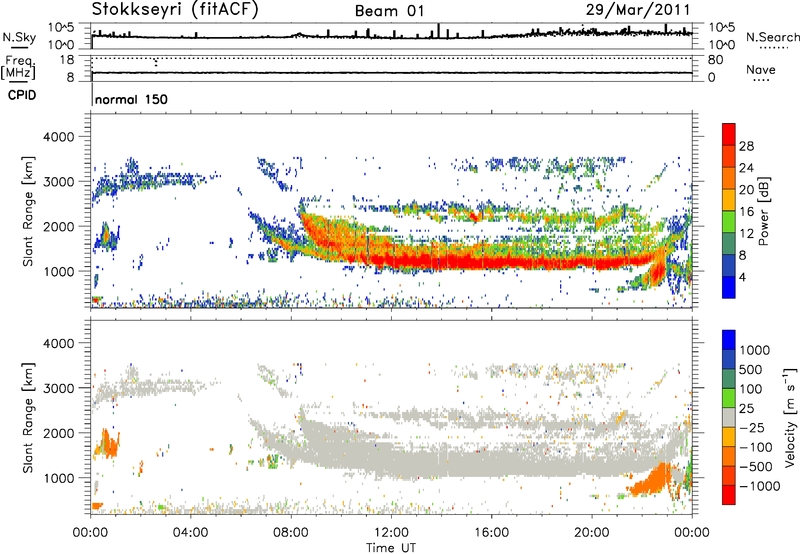Pick the yellow-orange 16–20 dB power swatch
This screenshot has width=800, height=554.
tap(729, 200)
